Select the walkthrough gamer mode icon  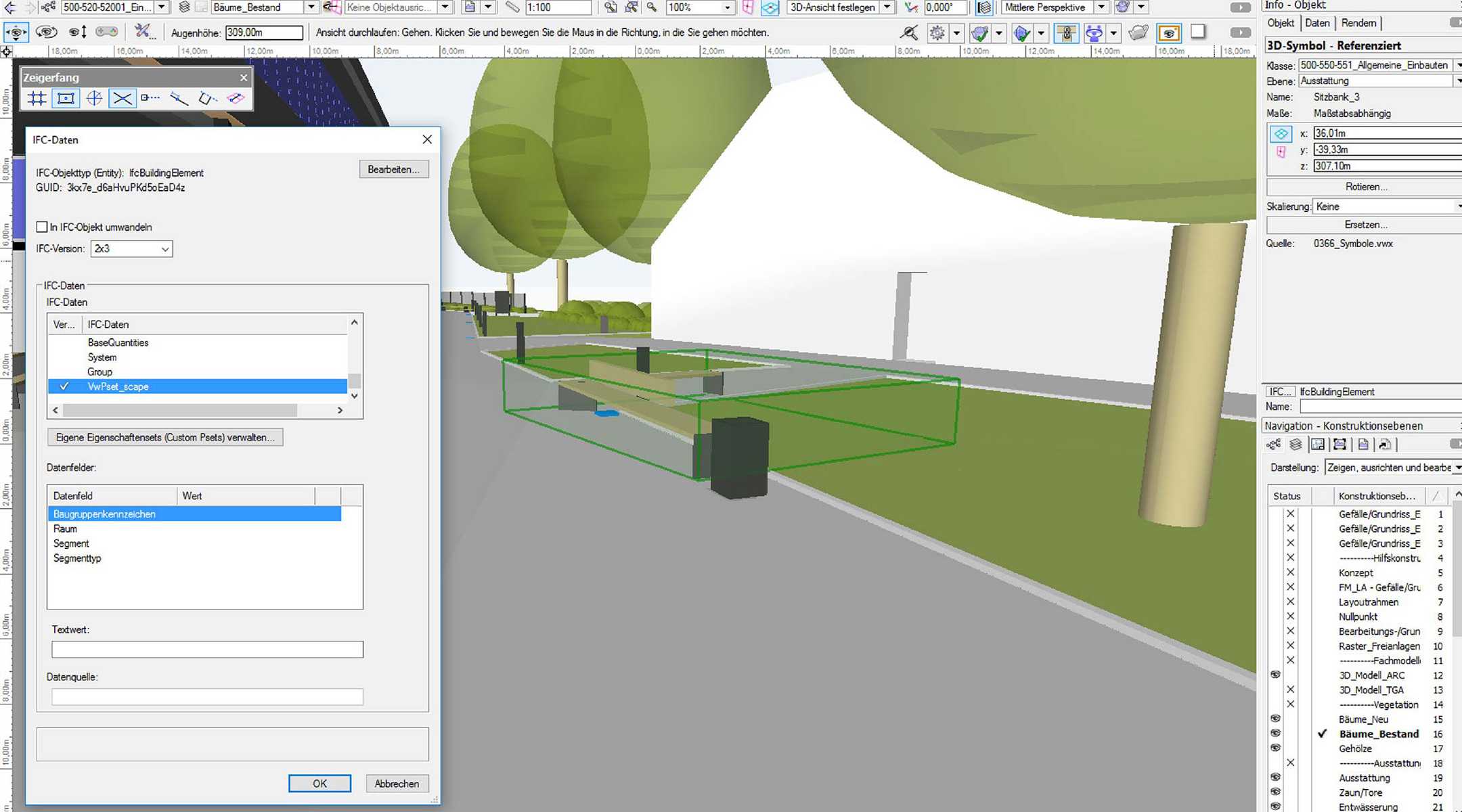click(x=107, y=32)
